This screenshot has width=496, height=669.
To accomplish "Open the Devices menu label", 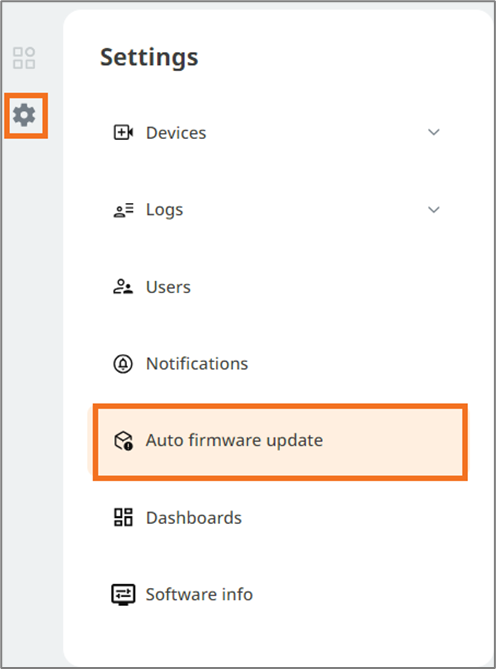I will tap(176, 133).
